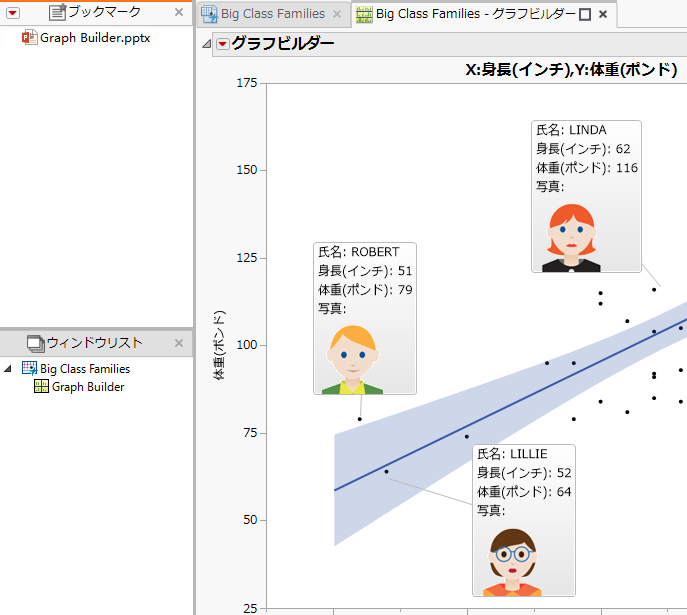Maximize the グラフビルダー tab window

[585, 15]
